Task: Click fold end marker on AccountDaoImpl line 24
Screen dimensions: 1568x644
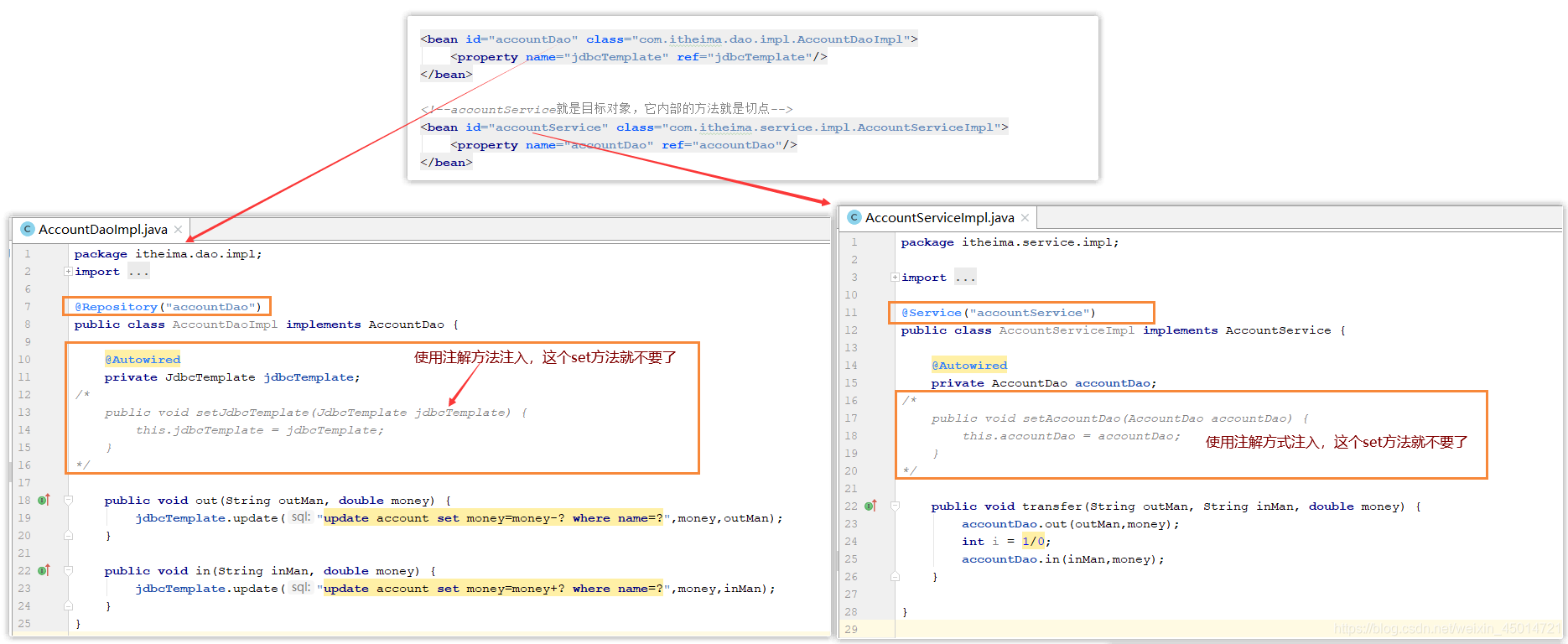Action: (x=68, y=605)
